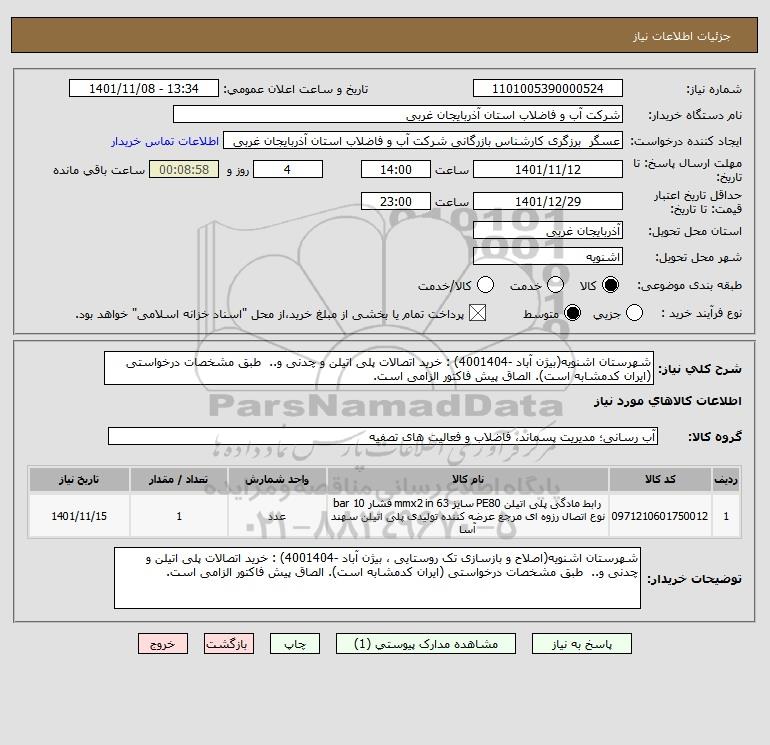Open اطلاعات تماس خریدار link

165,141
